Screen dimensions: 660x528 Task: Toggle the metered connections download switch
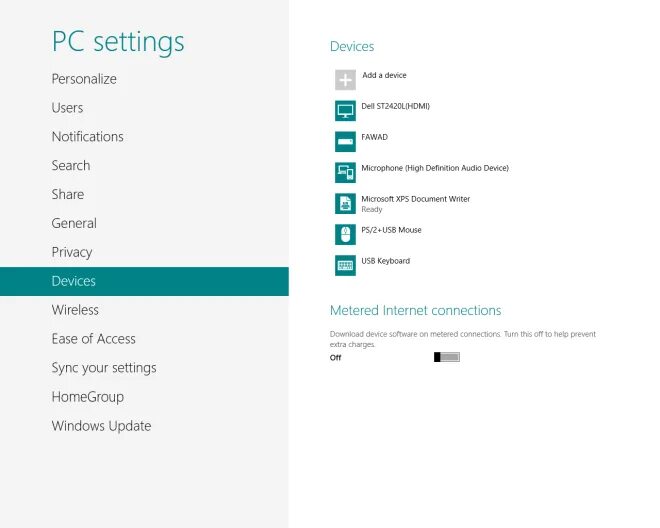tap(447, 357)
